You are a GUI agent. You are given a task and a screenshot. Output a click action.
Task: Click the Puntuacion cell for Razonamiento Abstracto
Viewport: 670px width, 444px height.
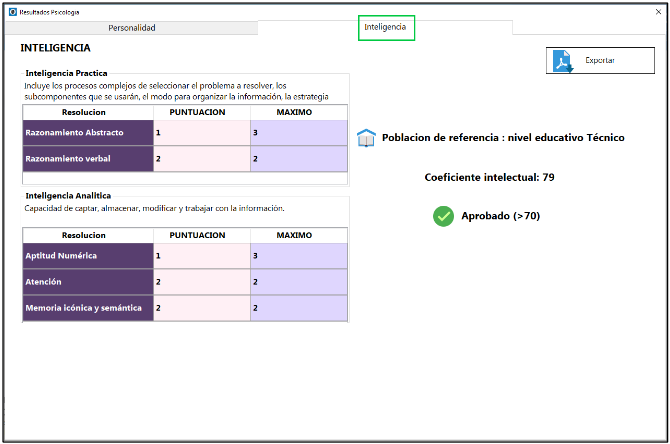click(x=201, y=132)
